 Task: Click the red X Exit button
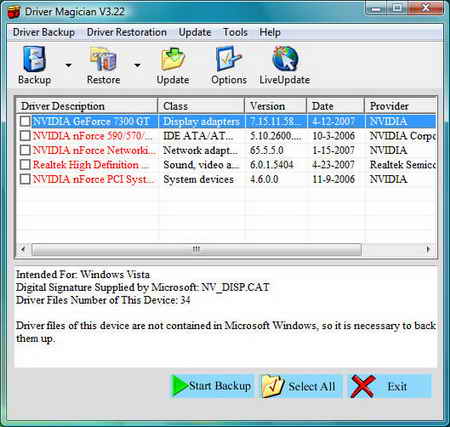pos(390,386)
